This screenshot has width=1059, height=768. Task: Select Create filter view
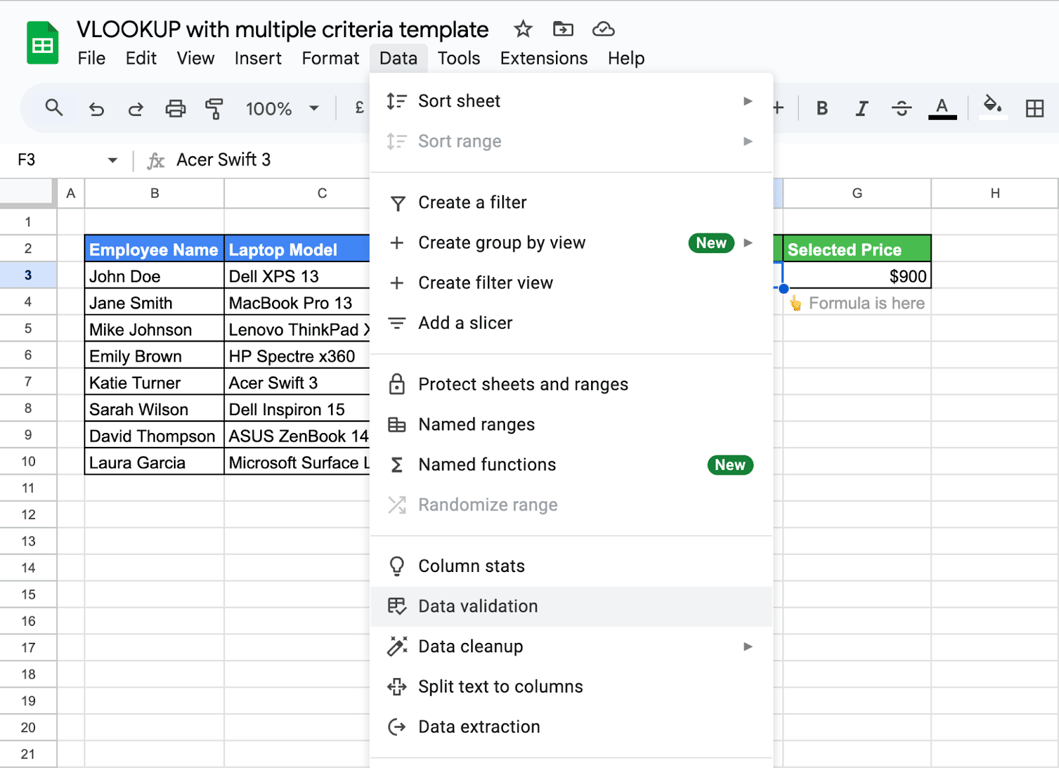coord(571,283)
